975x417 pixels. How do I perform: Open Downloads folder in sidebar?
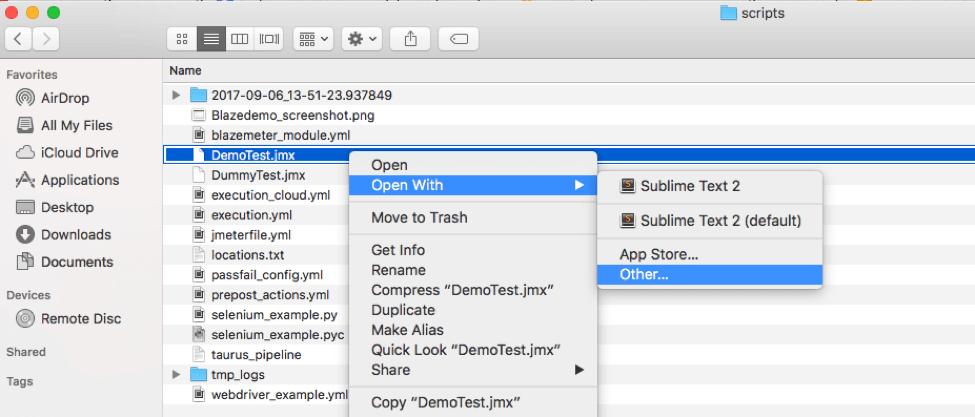coord(75,235)
